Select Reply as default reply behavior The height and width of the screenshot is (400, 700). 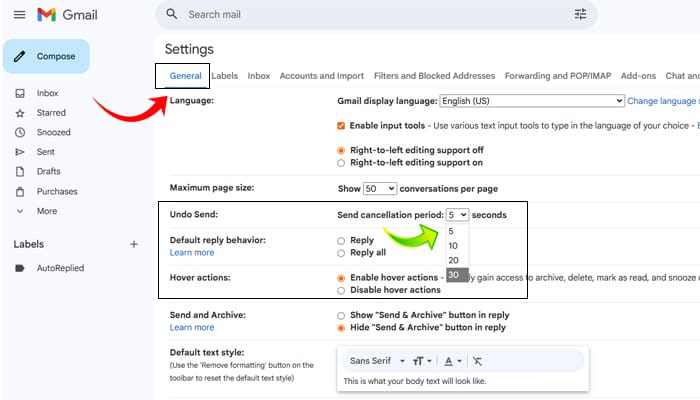[341, 241]
